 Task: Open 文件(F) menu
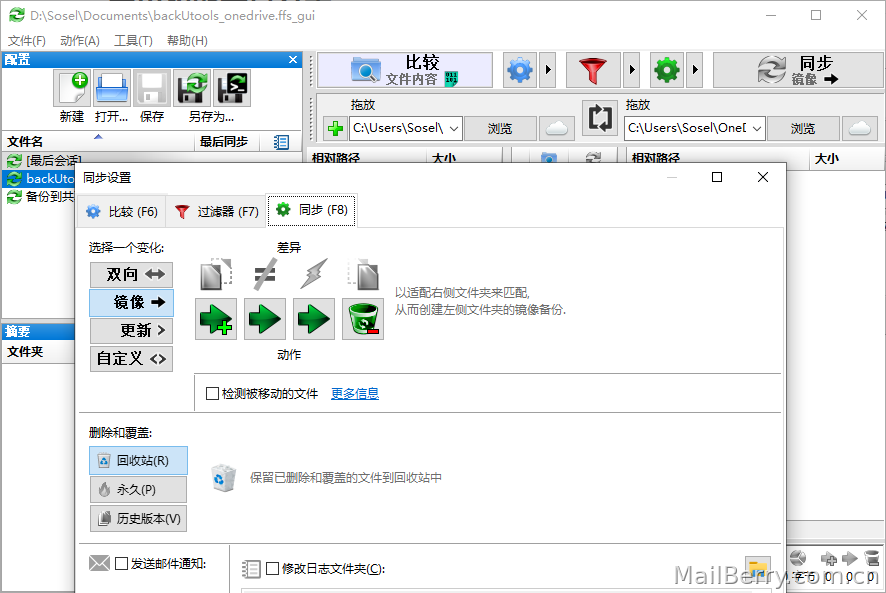pos(27,41)
